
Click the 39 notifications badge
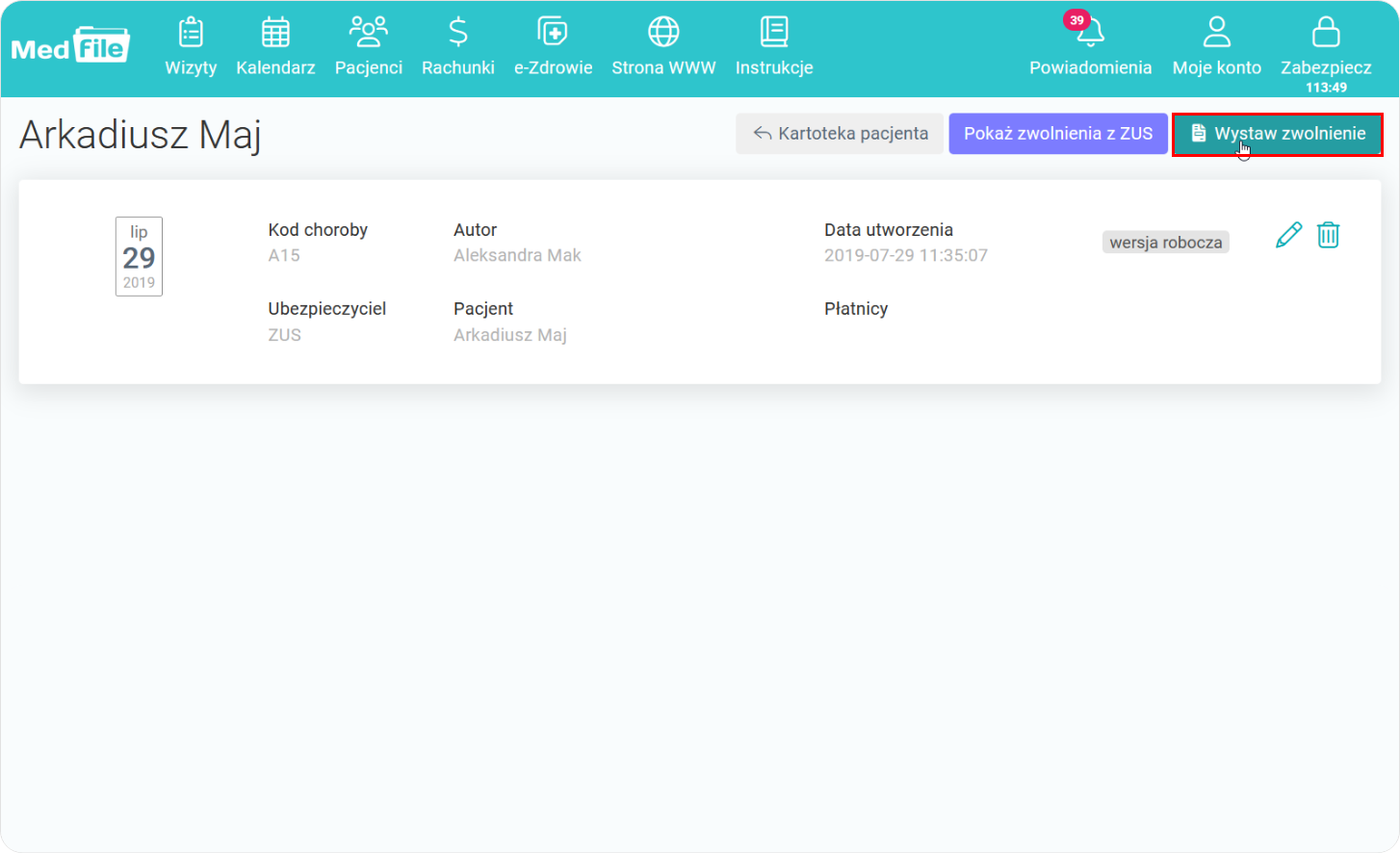click(1076, 20)
